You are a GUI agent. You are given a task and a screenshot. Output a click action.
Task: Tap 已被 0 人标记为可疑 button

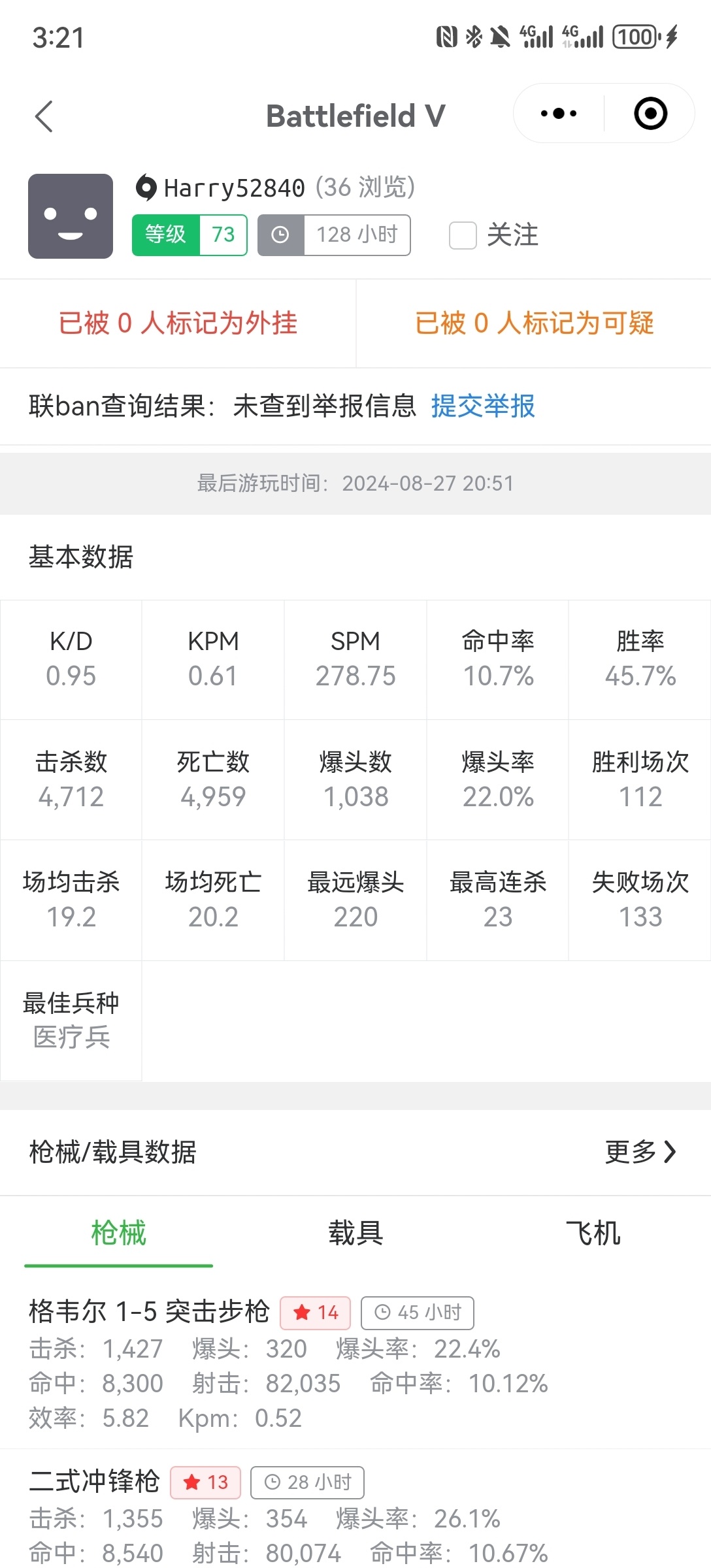click(x=534, y=323)
